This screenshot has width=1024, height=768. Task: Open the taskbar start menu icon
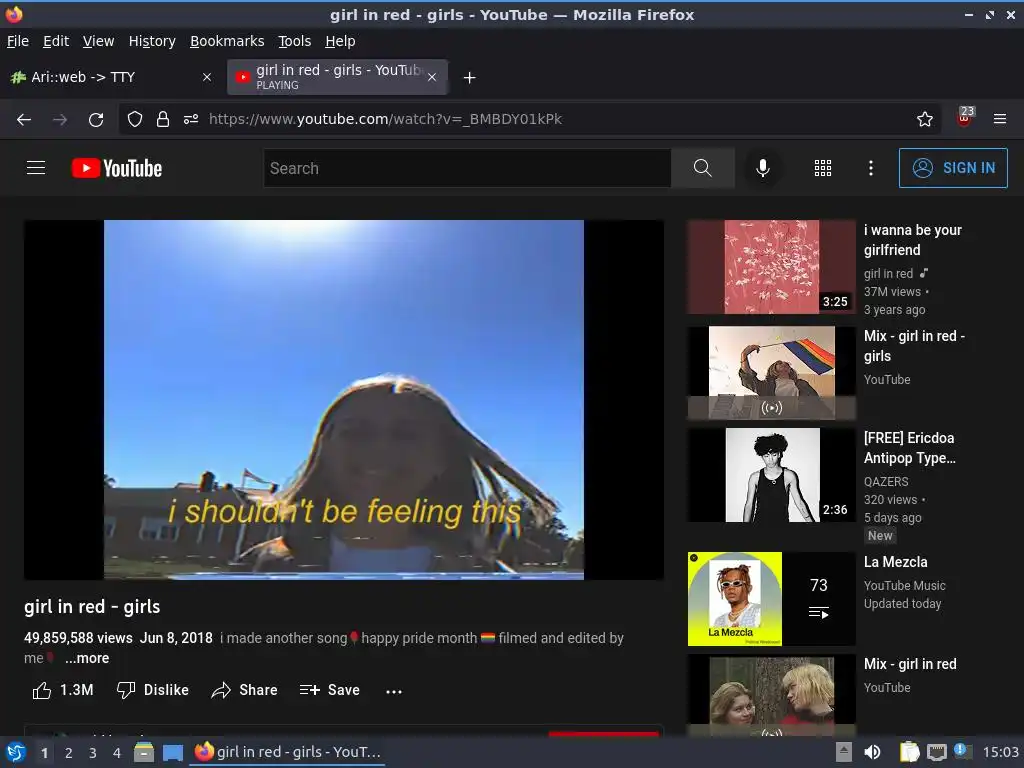point(16,752)
